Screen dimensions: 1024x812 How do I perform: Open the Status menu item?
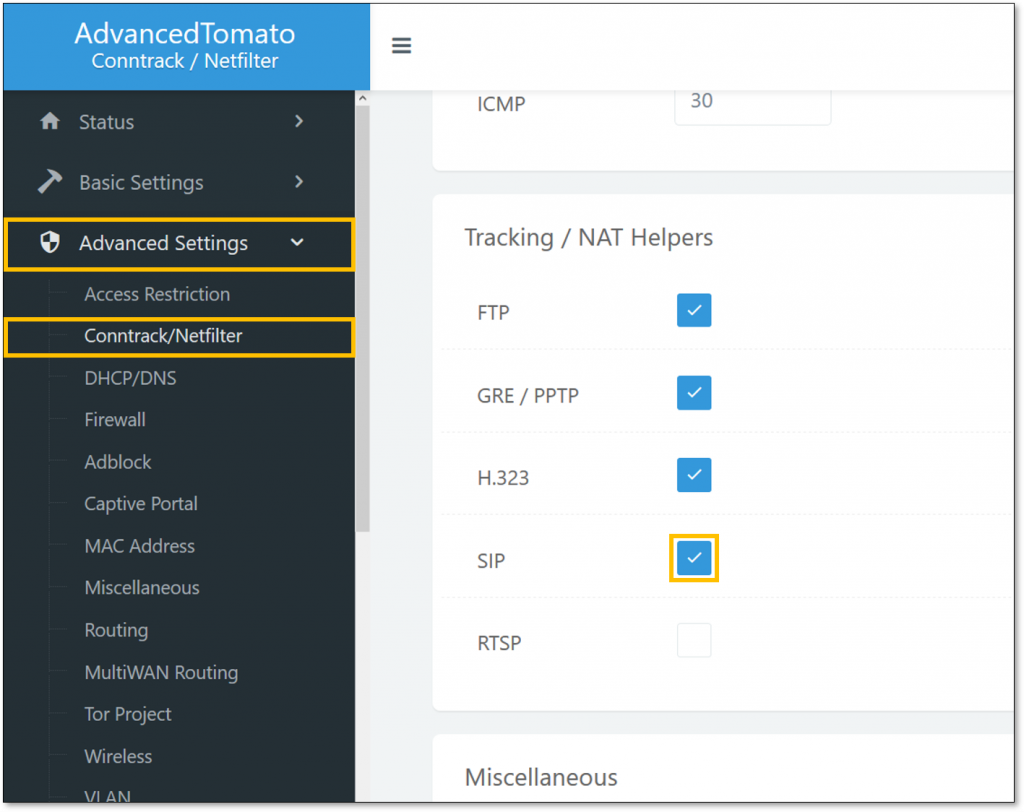180,122
